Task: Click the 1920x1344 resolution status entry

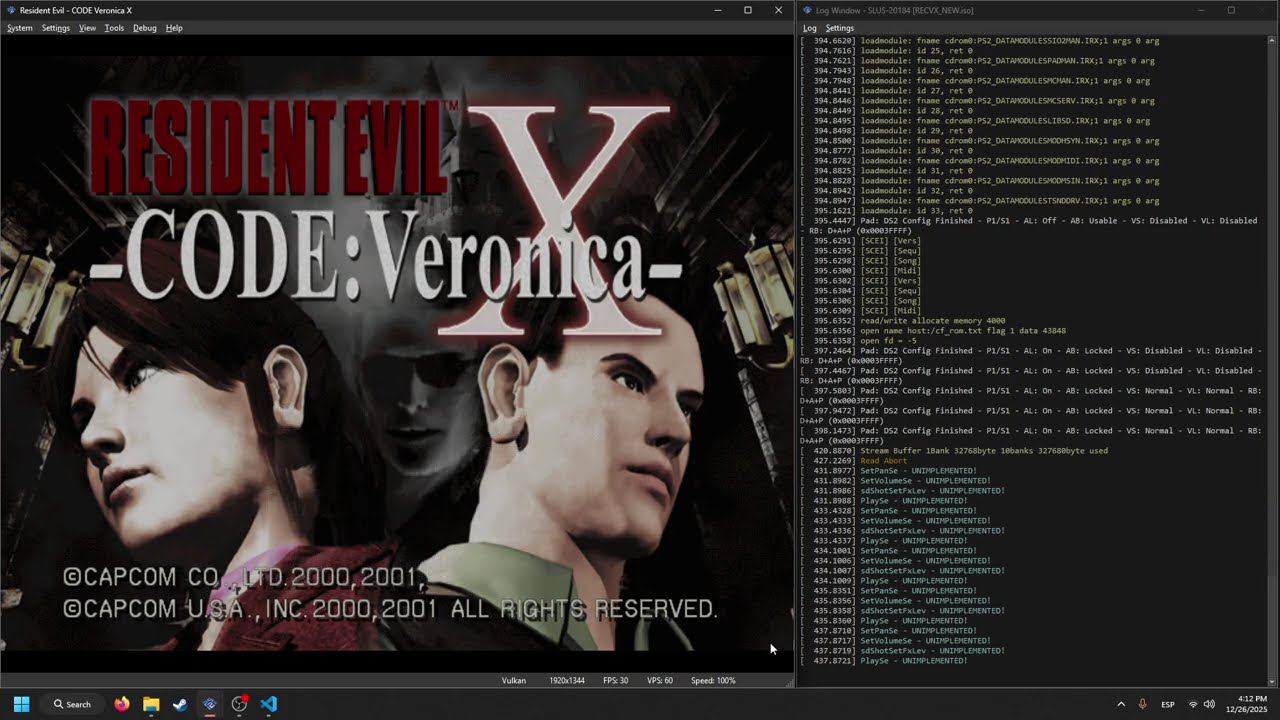Action: [567, 680]
